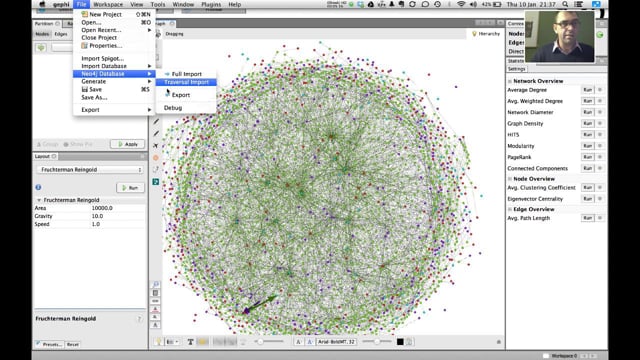Run the Modularity statistic
Image resolution: width=640 pixels, height=360 pixels.
587,146
